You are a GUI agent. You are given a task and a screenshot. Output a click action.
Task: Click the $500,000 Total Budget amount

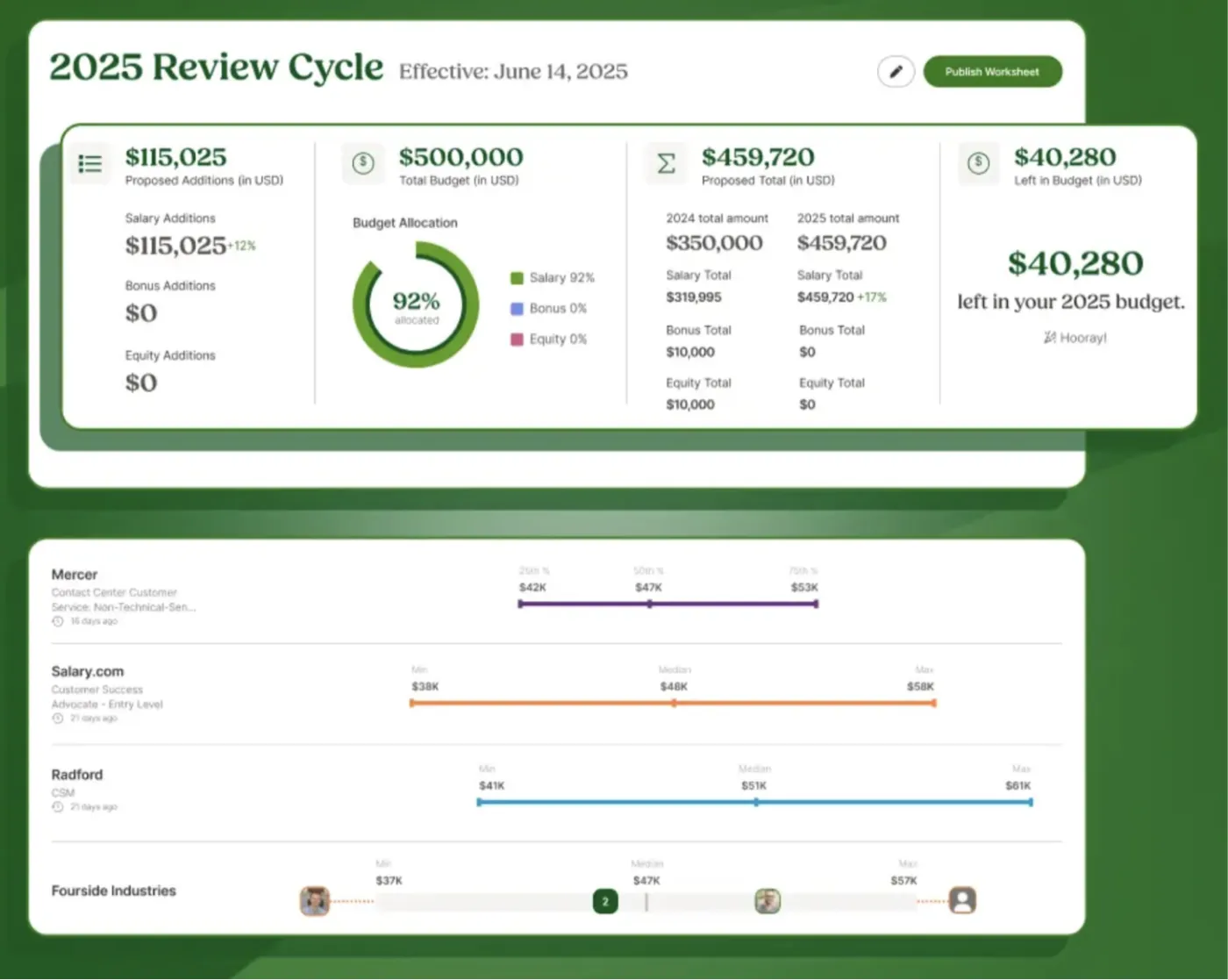point(461,157)
